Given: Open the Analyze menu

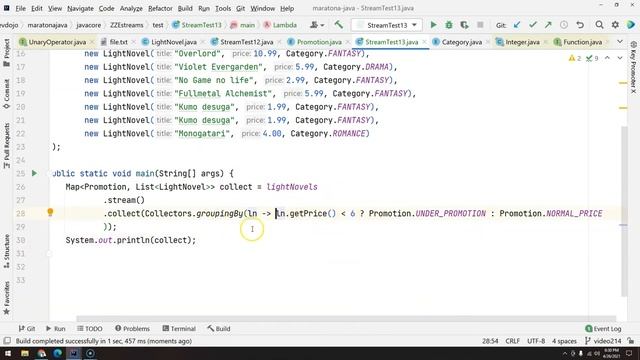Looking at the screenshot, I should tap(131, 8).
